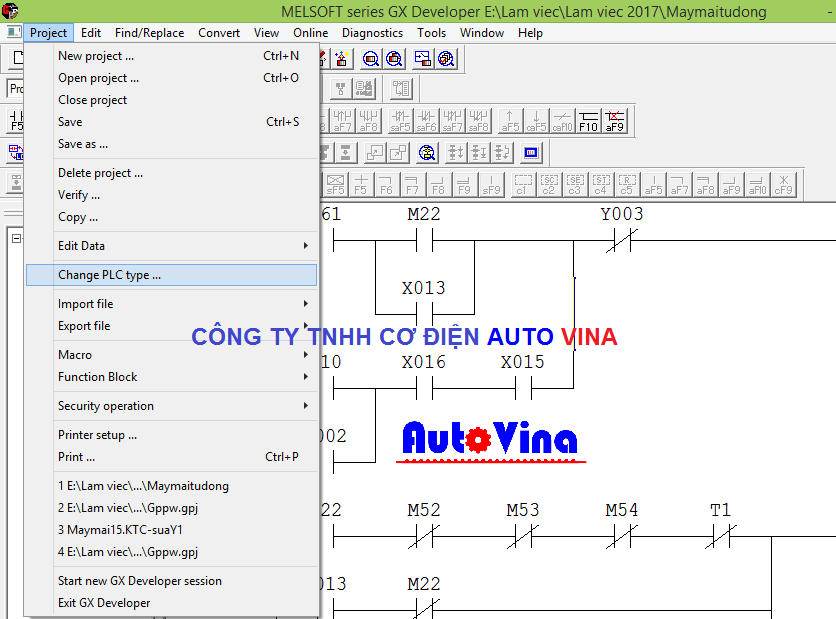Select Copy menu entry
This screenshot has width=836, height=619.
click(171, 217)
